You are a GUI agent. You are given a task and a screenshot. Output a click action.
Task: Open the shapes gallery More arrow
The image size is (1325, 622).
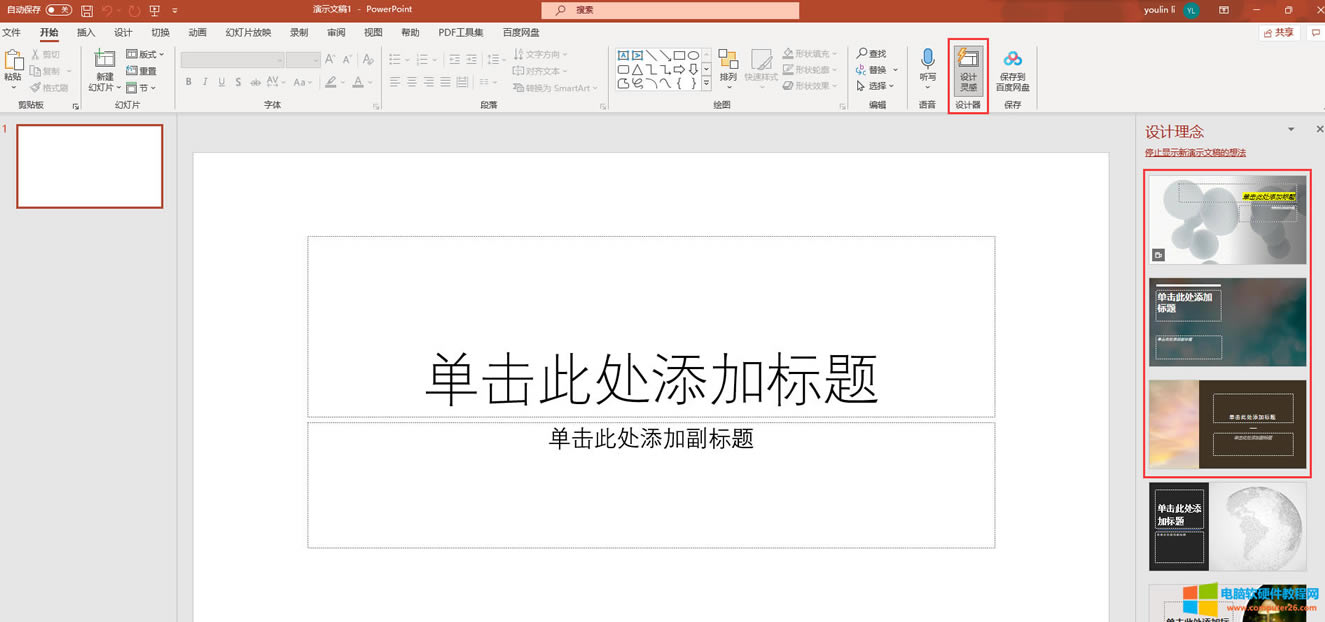click(x=706, y=83)
